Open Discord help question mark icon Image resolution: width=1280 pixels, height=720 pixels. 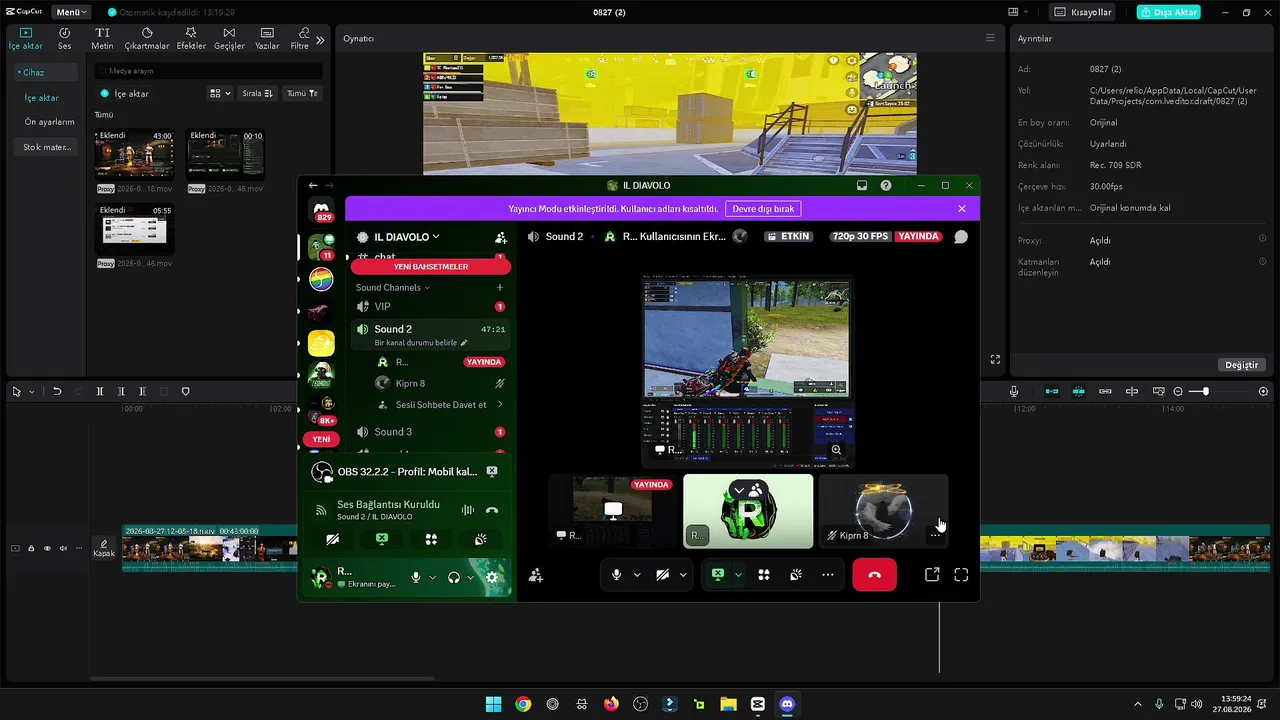[x=886, y=186]
